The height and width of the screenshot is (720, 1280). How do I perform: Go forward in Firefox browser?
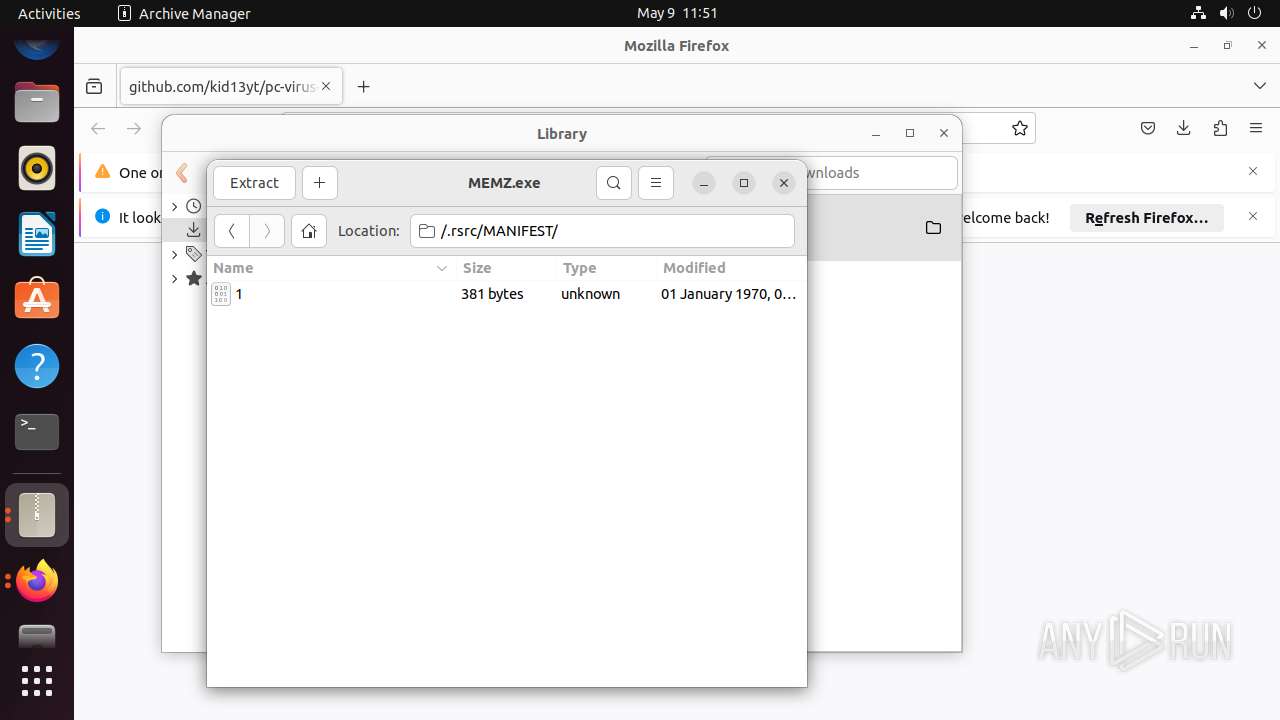(134, 128)
